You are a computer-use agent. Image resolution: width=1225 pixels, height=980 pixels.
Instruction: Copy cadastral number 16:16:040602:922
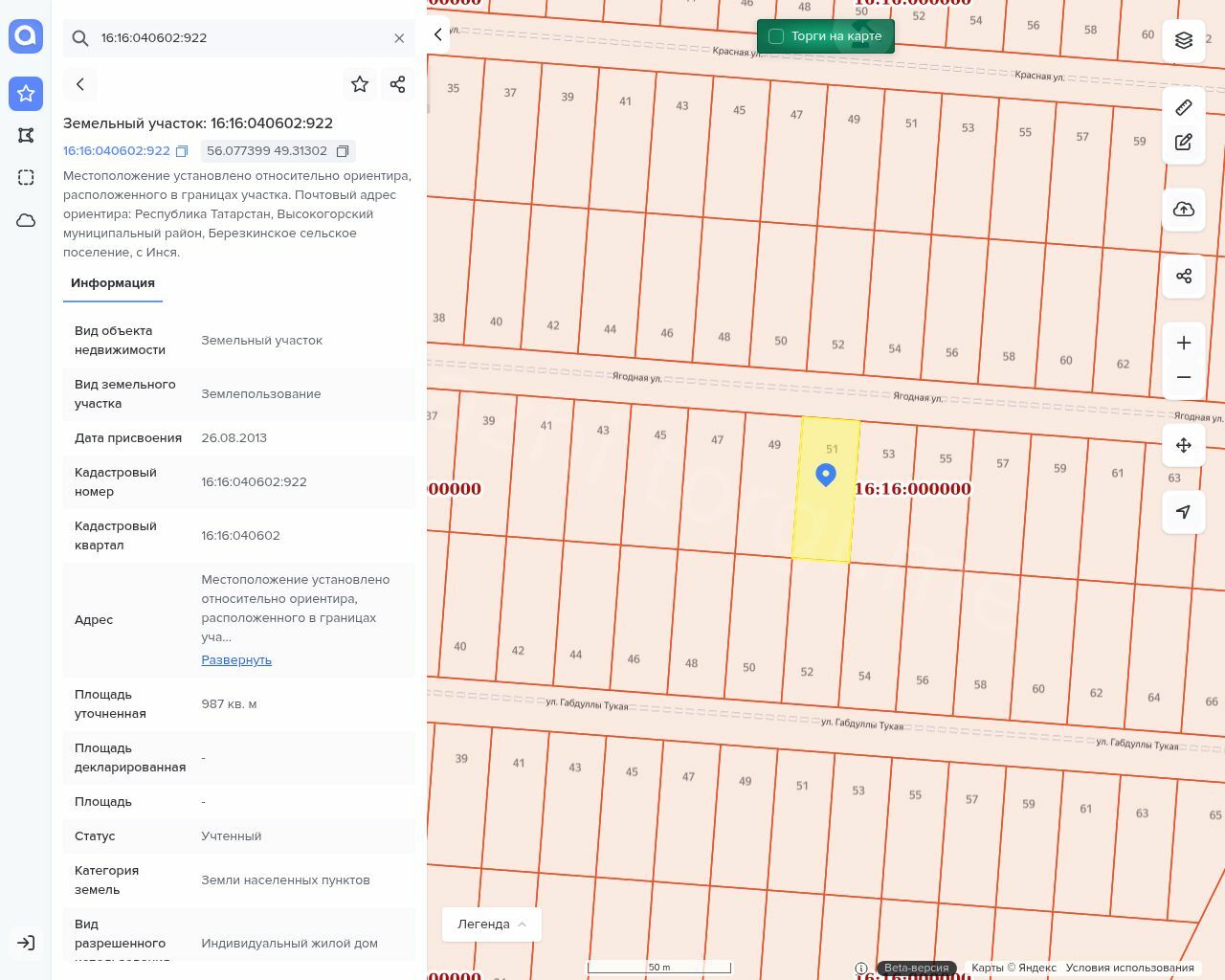pos(182,151)
